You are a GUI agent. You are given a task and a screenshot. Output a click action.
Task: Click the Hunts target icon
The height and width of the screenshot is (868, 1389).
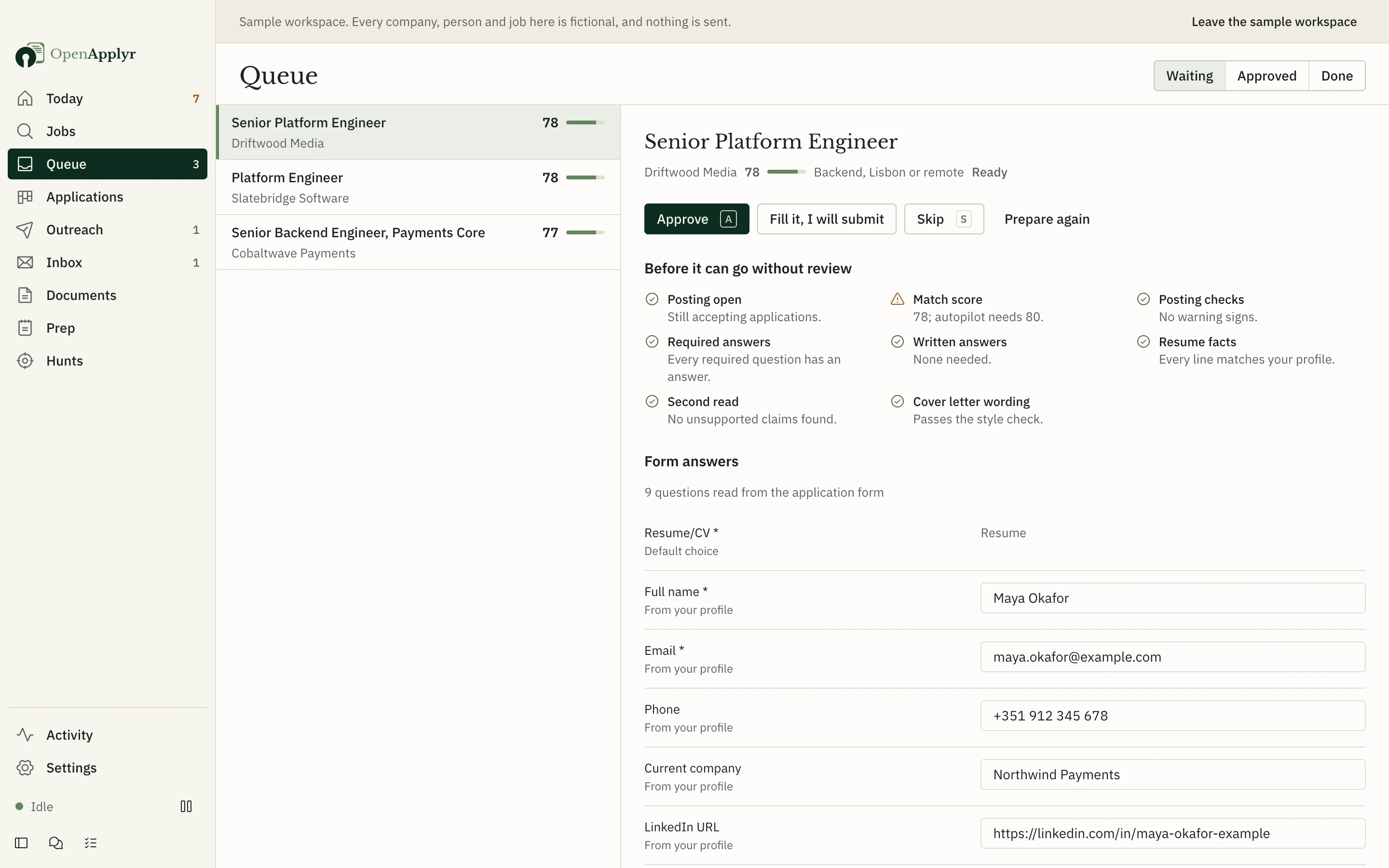[x=25, y=361]
